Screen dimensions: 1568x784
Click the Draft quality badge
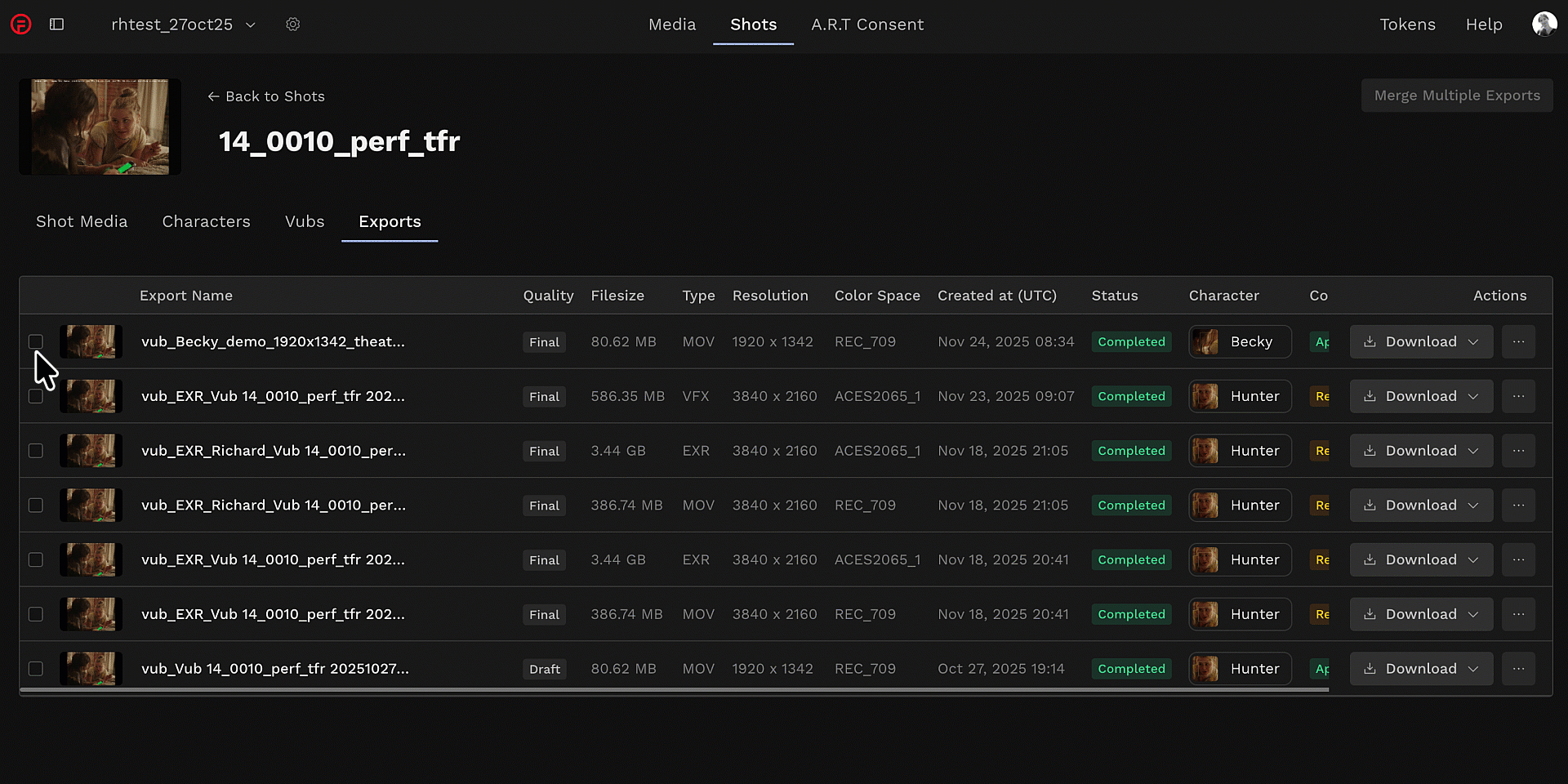tap(545, 669)
